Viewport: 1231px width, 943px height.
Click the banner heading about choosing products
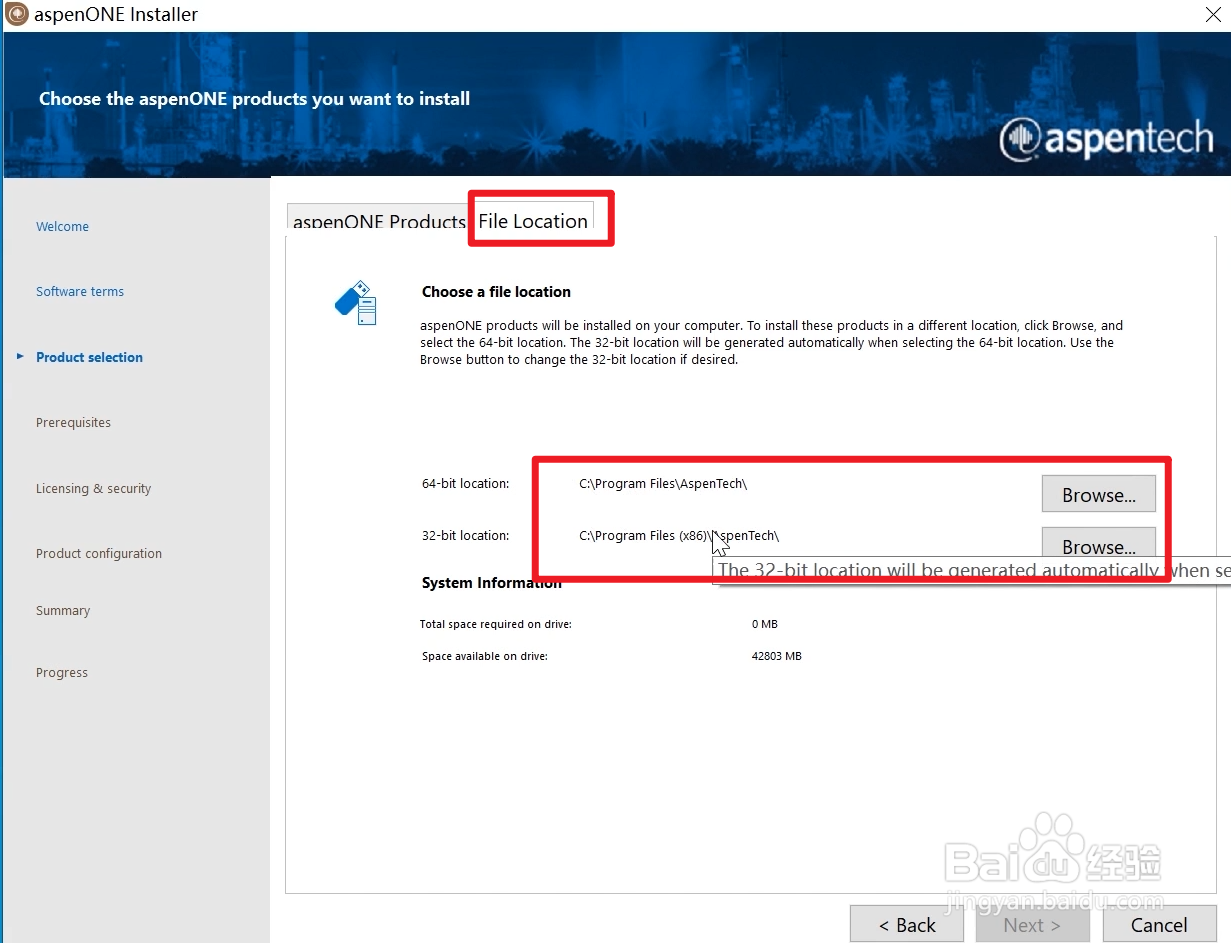pyautogui.click(x=254, y=99)
